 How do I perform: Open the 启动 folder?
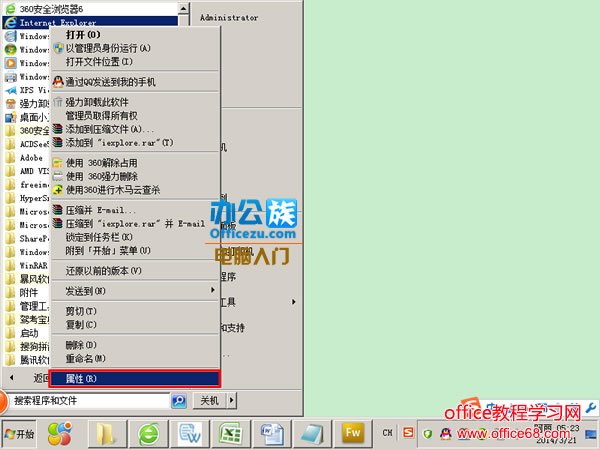[27, 333]
